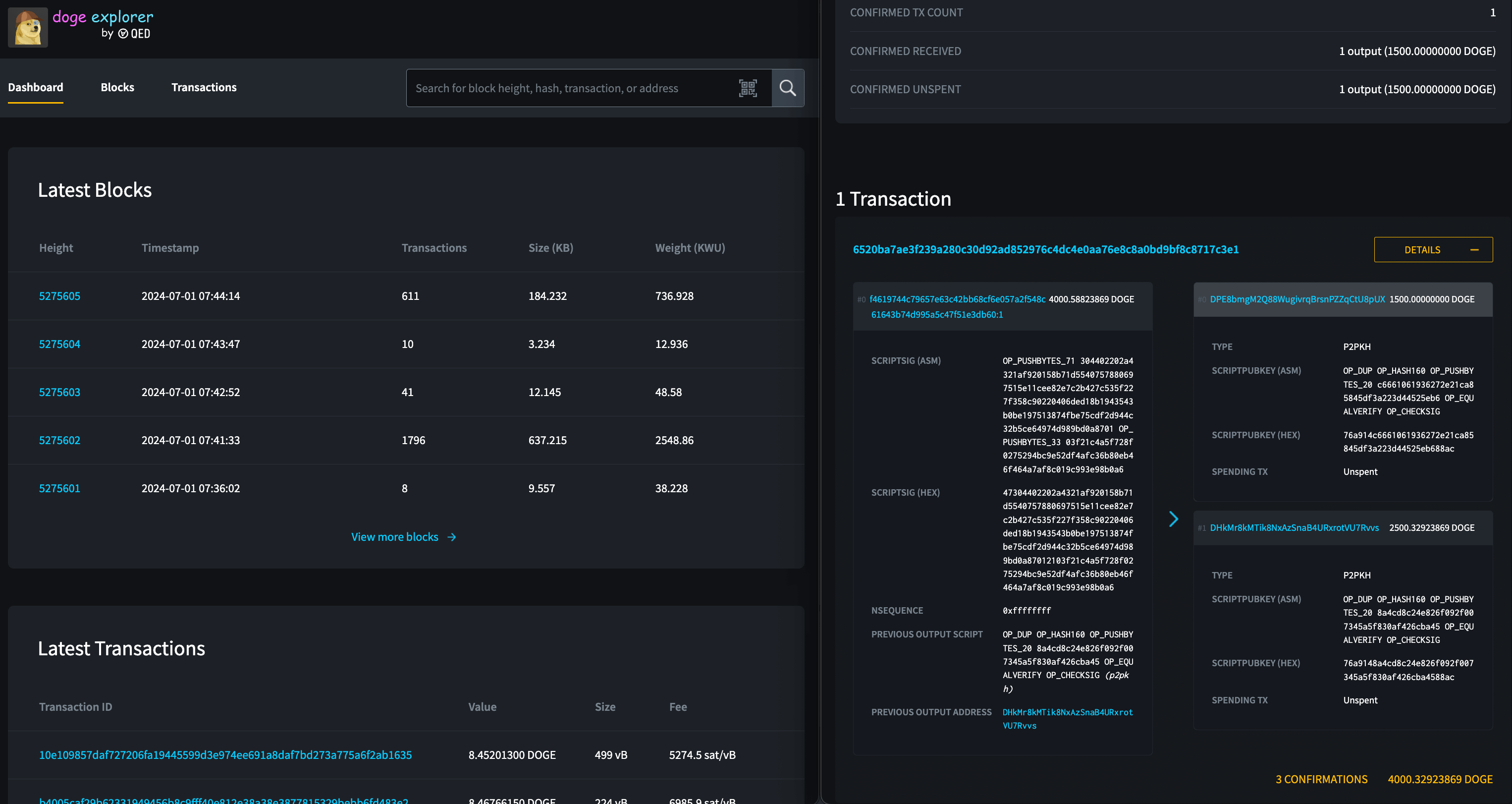Click the arrow icon beside View more blocks

pyautogui.click(x=451, y=537)
